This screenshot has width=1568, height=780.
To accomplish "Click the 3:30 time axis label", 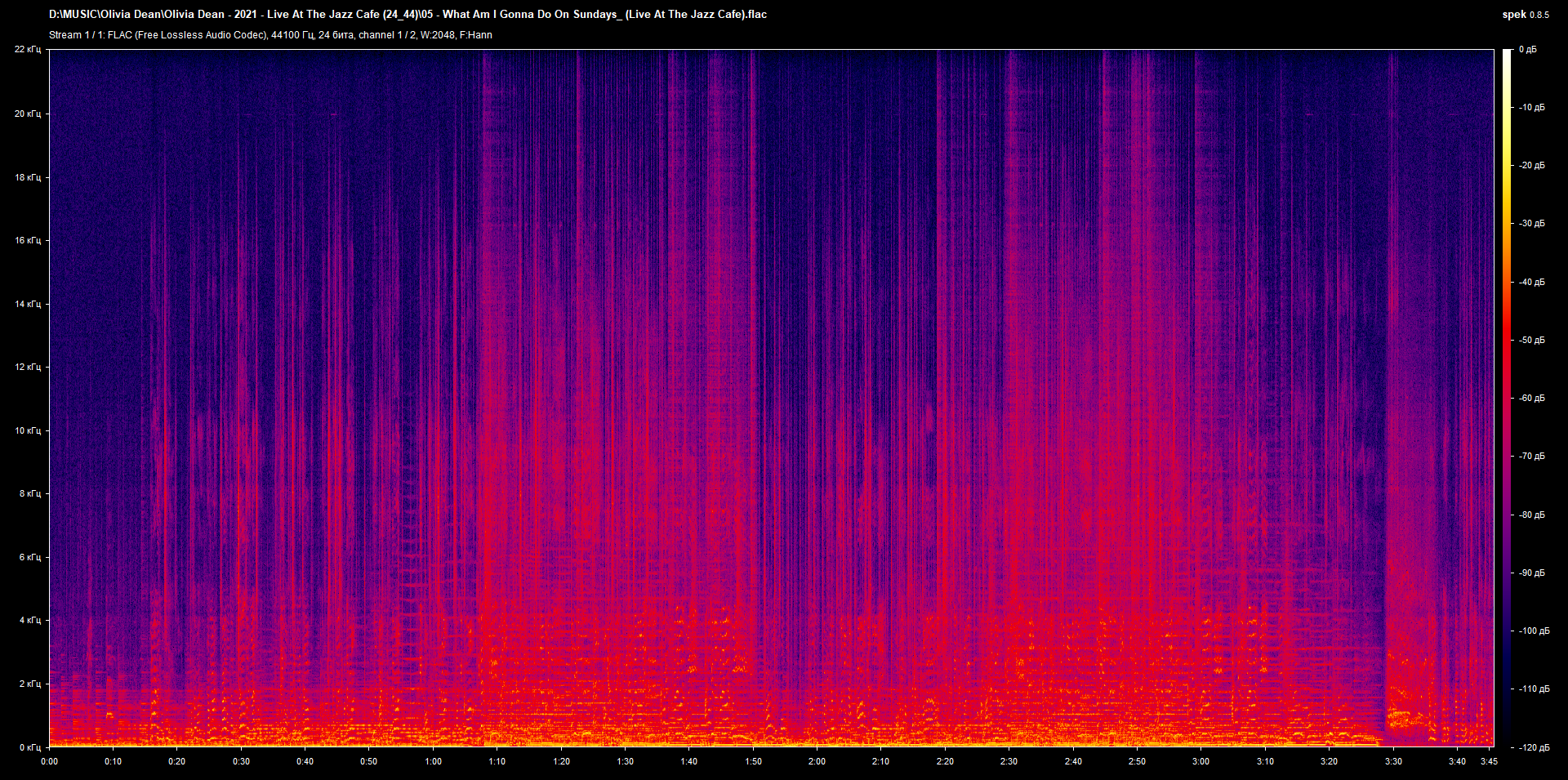I will 1393,761.
